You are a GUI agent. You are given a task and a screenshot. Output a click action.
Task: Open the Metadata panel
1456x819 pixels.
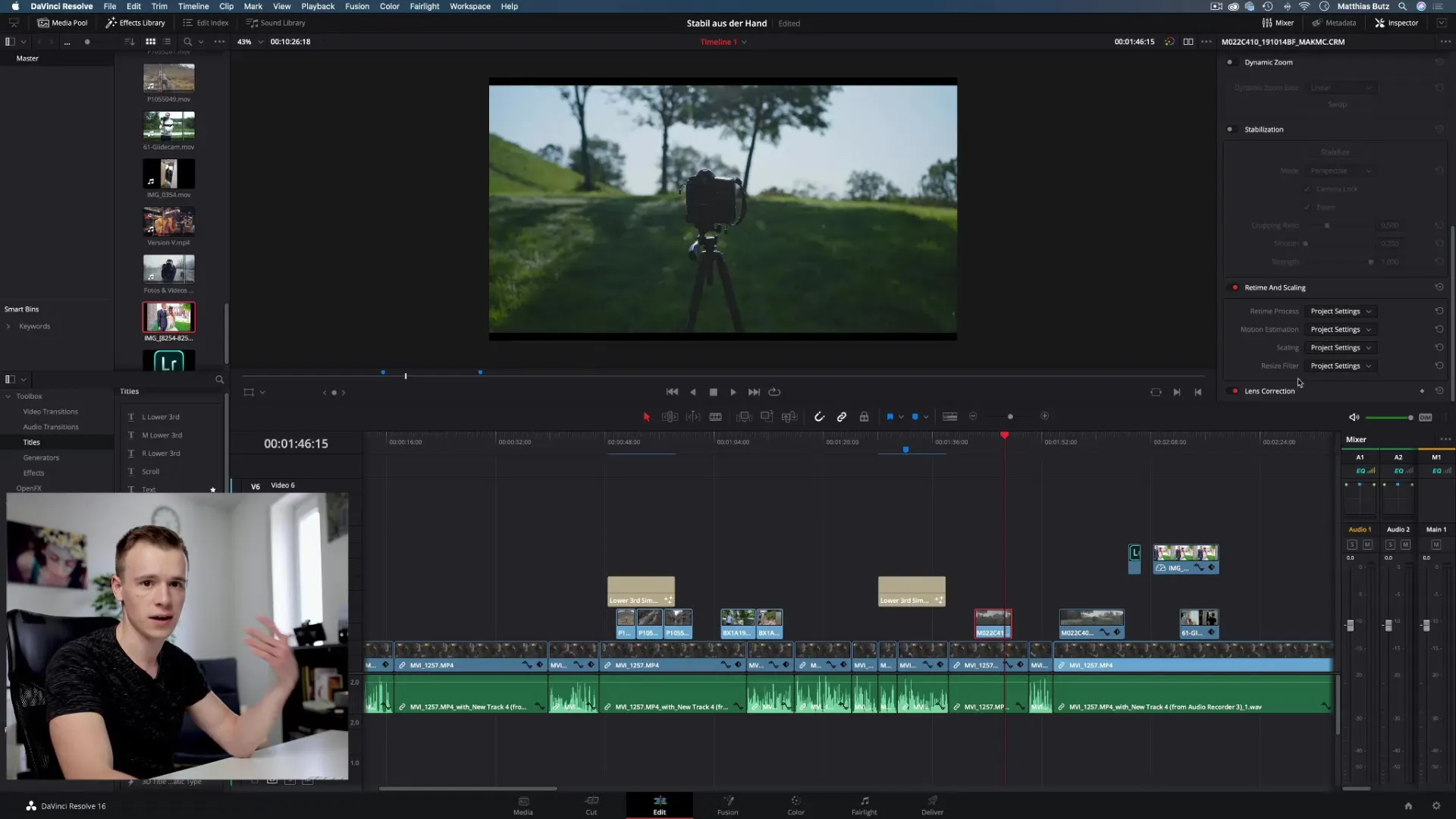[x=1334, y=23]
